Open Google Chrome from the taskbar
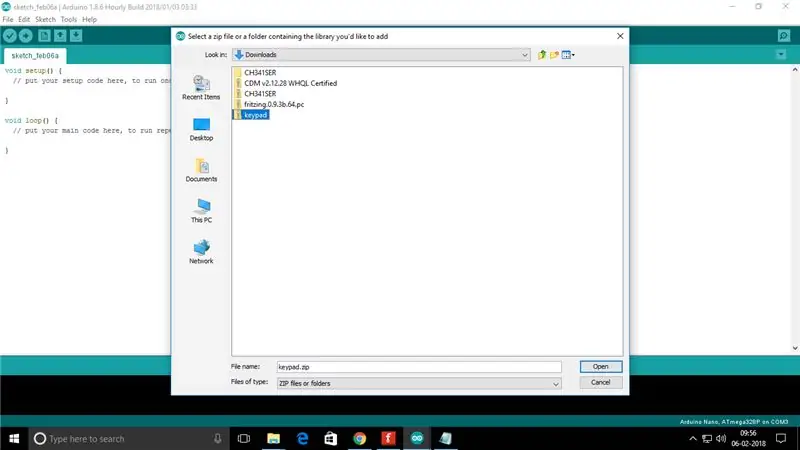This screenshot has width=800, height=450. click(x=359, y=439)
